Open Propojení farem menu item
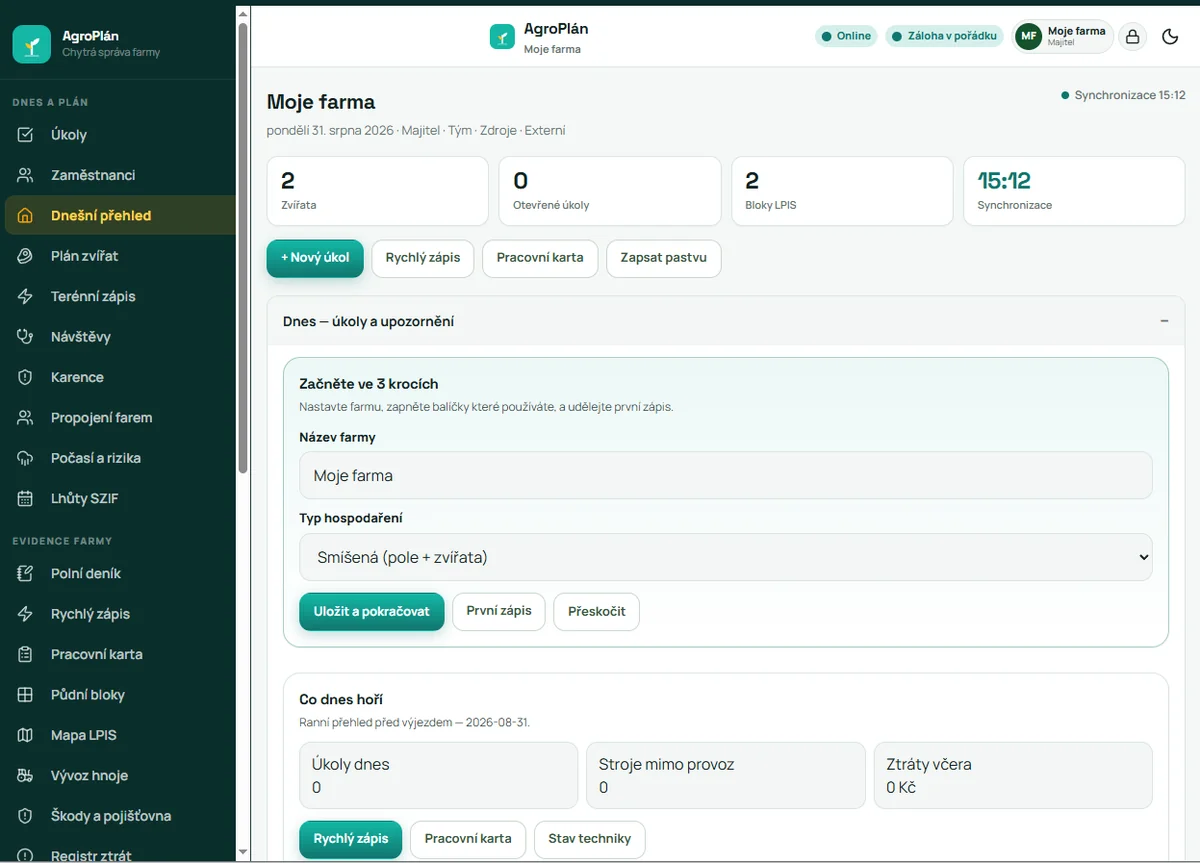 (x=119, y=417)
